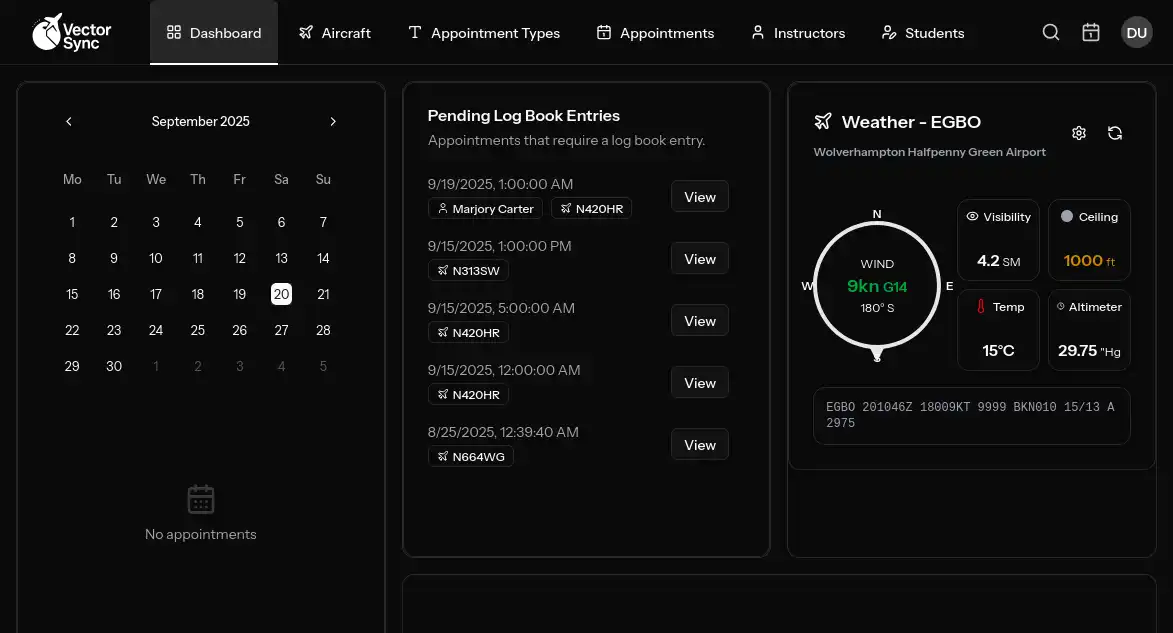The image size is (1173, 633).
Task: Select the Marjory Carter tag
Action: pyautogui.click(x=487, y=209)
